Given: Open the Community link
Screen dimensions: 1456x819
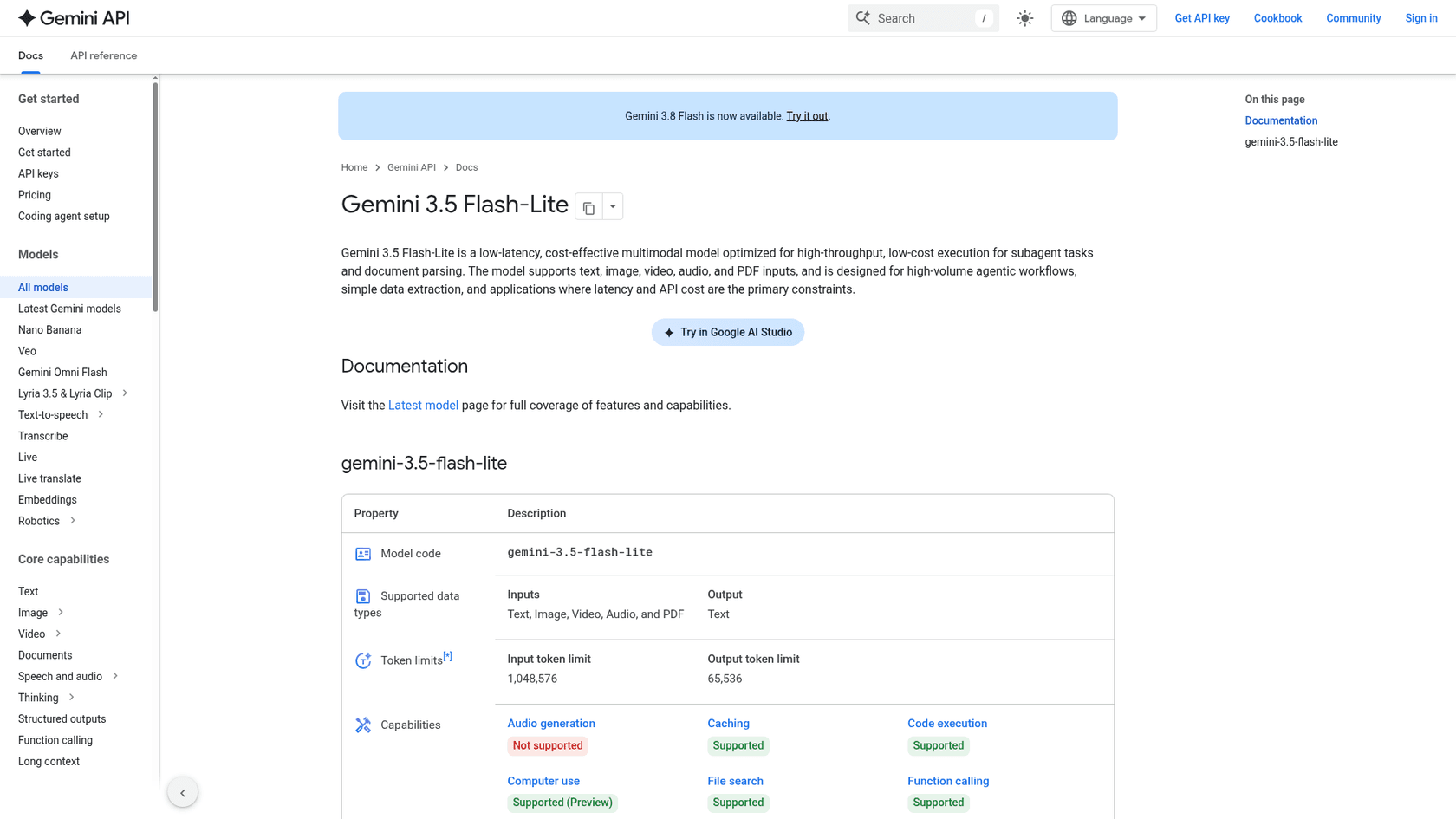Looking at the screenshot, I should [x=1353, y=18].
